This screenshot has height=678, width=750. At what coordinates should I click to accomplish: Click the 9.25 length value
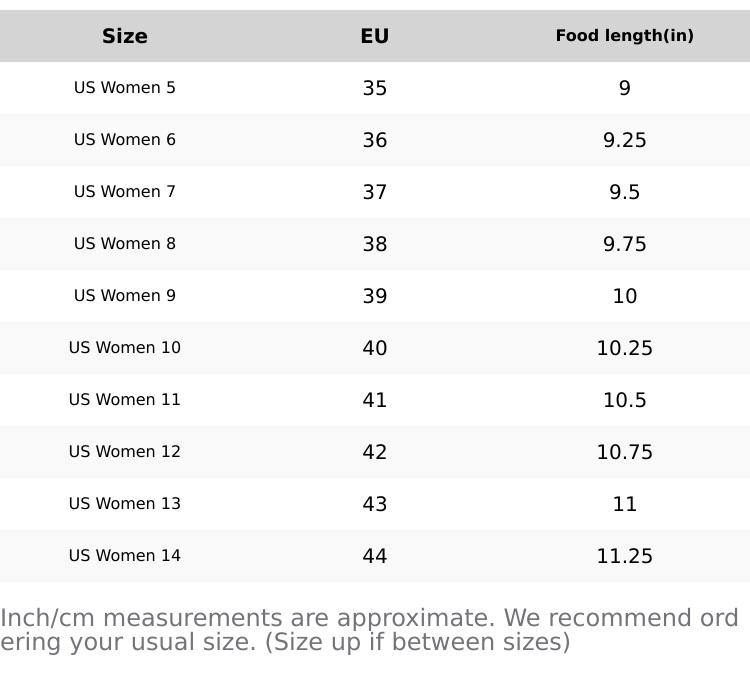[624, 140]
